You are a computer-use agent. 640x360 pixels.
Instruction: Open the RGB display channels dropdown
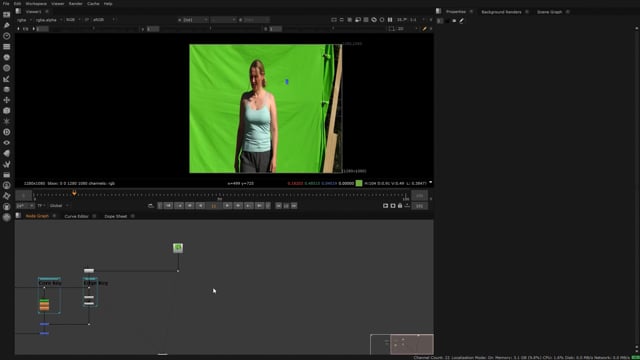[x=73, y=20]
